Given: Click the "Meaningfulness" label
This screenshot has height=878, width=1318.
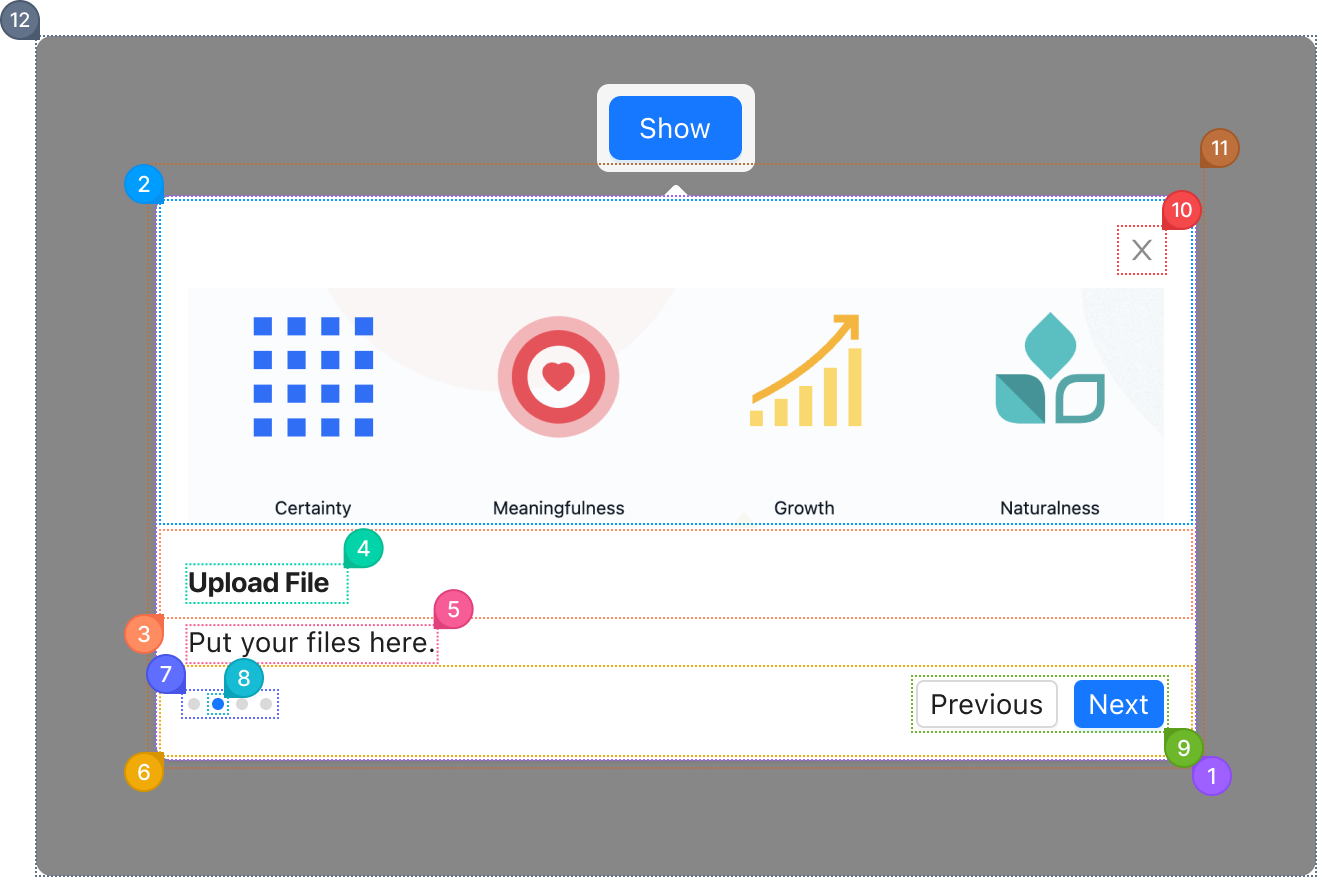Looking at the screenshot, I should (559, 508).
